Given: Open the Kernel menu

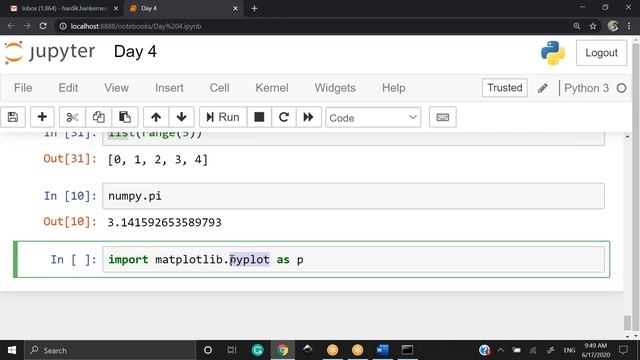Looking at the screenshot, I should coord(272,88).
